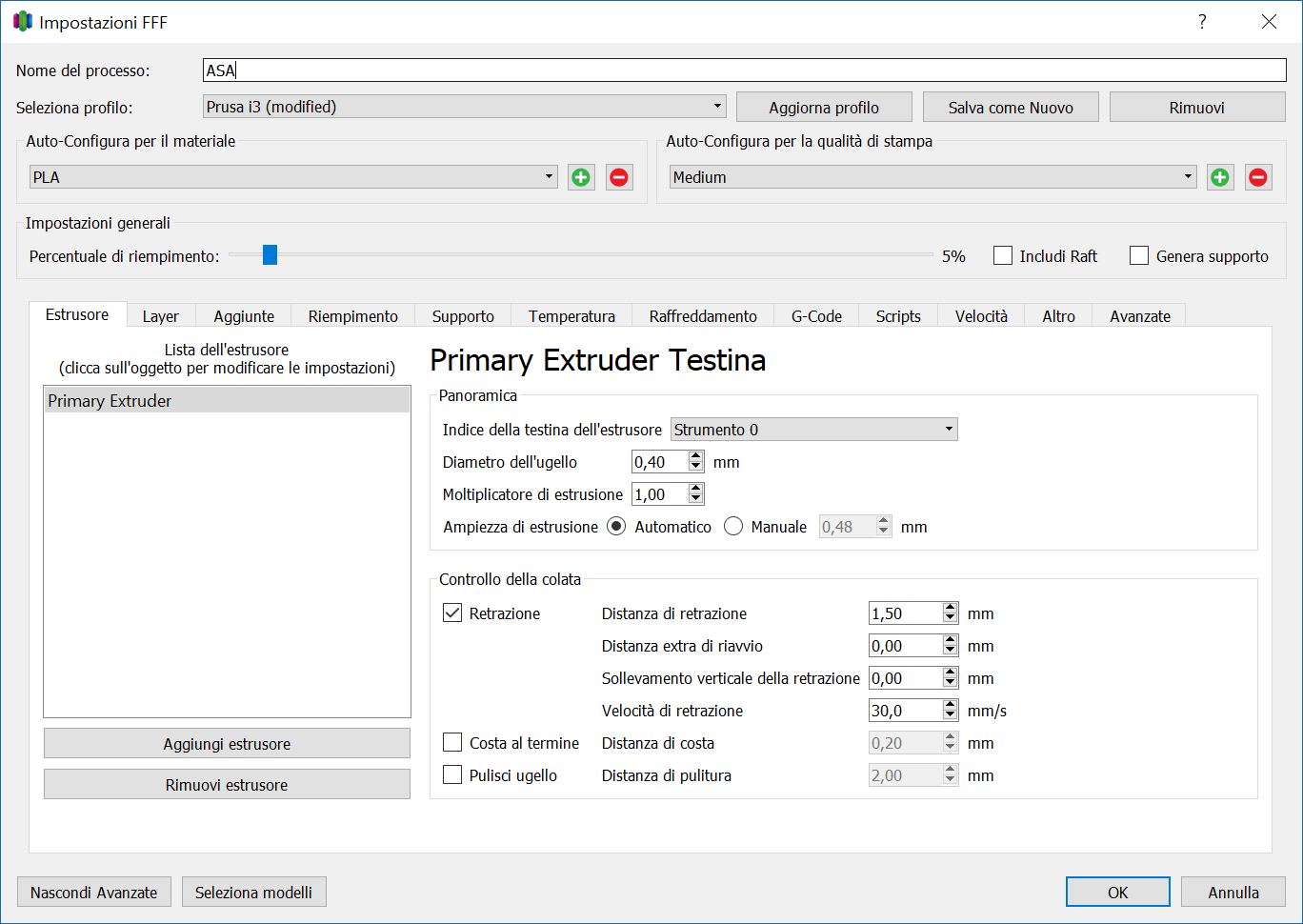Click the Percentuale di riempimento slider handle

click(x=270, y=255)
